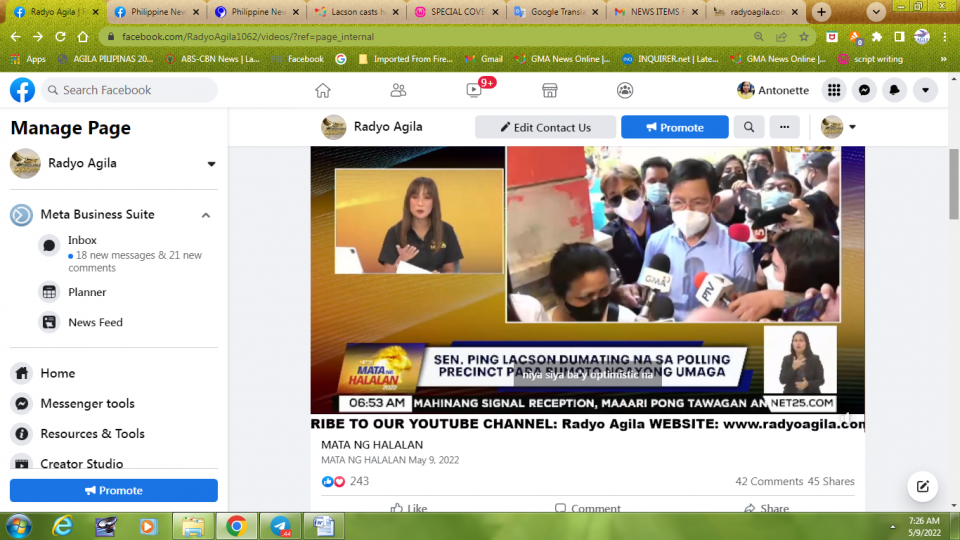
Task: Select Messenger tools in the sidebar
Action: [87, 403]
